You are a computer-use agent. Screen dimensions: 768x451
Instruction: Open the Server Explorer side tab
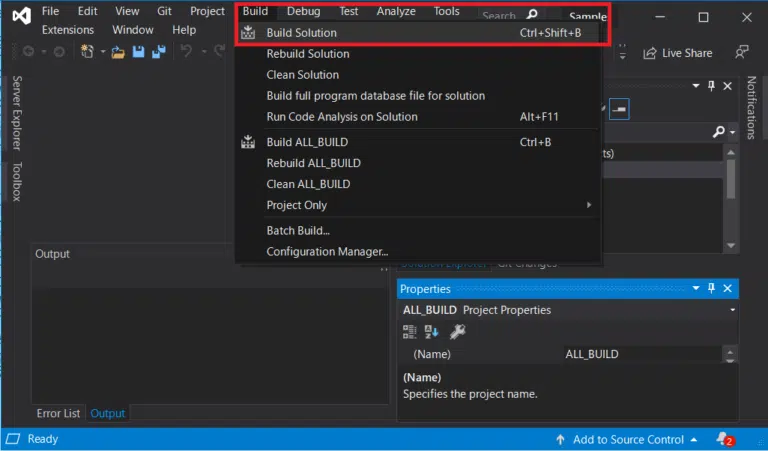16,113
